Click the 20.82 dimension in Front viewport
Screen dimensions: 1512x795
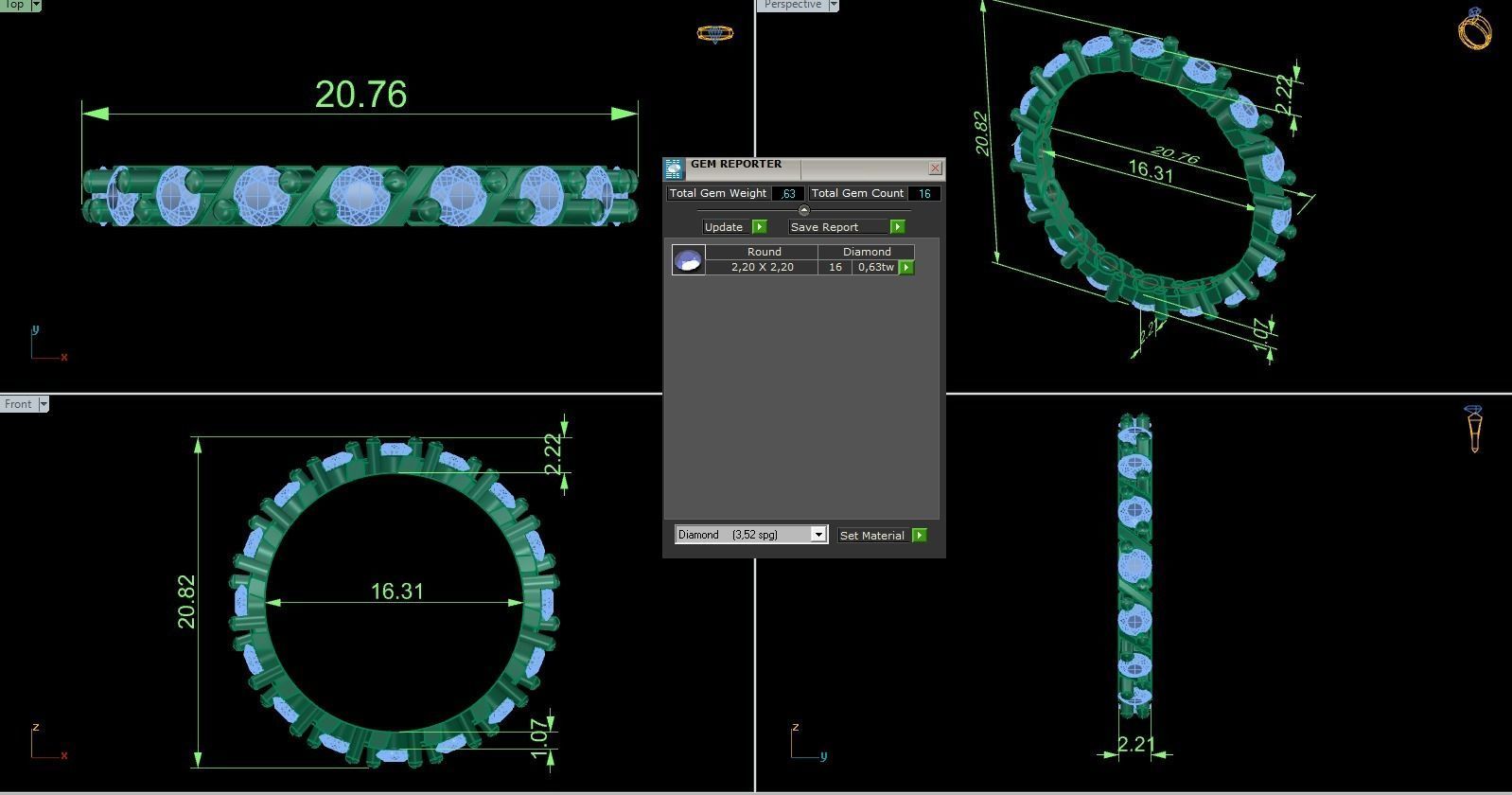(186, 601)
